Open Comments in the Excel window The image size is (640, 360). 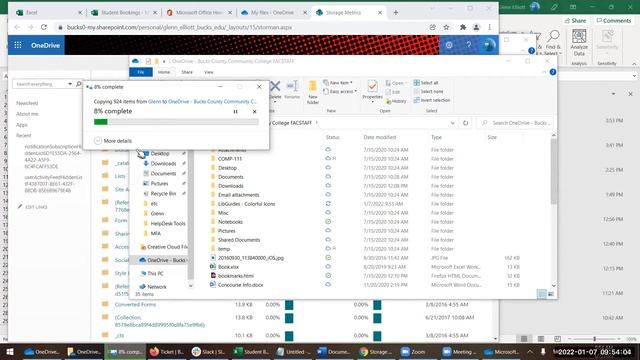point(613,20)
